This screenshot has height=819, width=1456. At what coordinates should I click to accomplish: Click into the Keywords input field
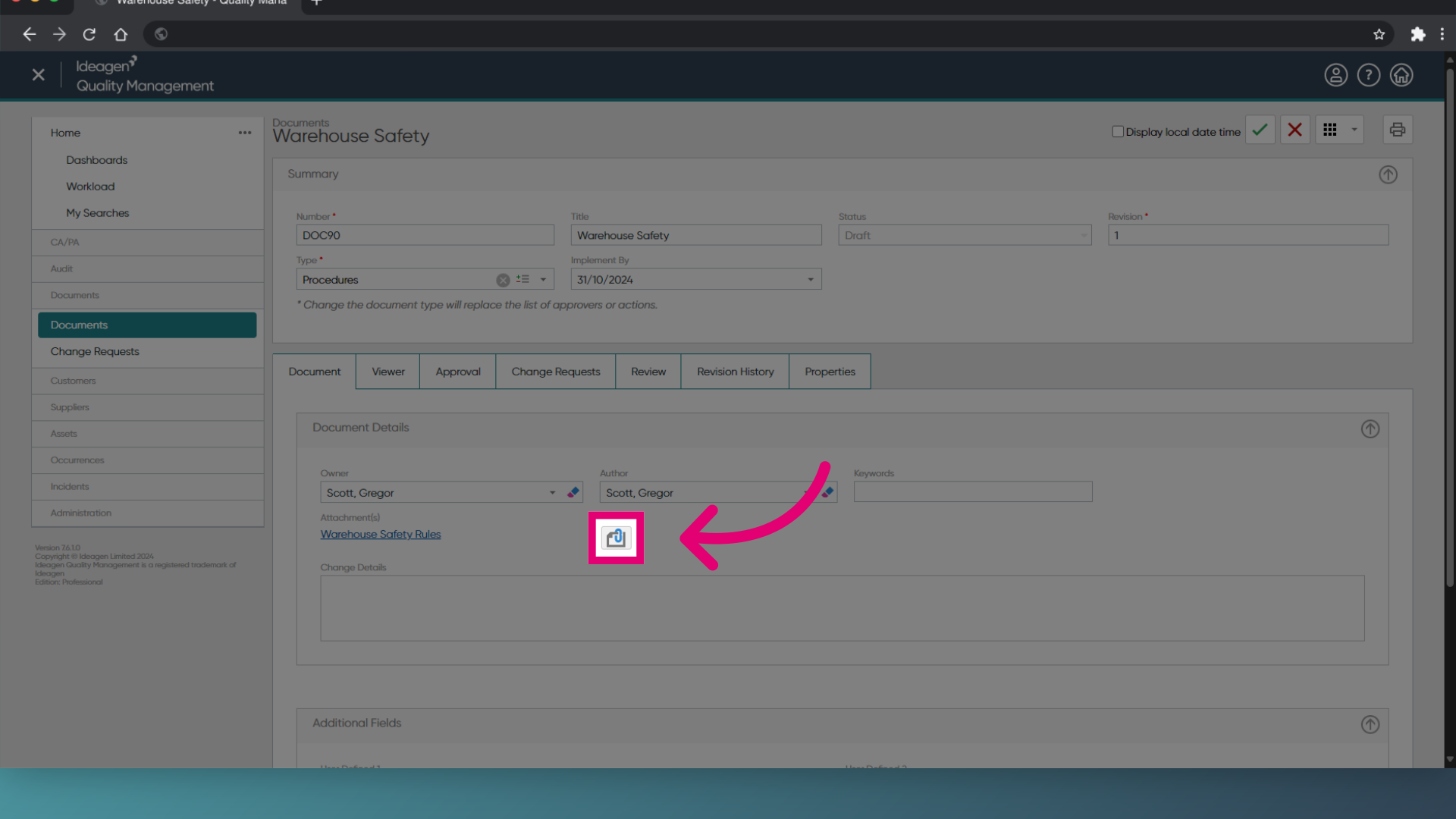[973, 492]
